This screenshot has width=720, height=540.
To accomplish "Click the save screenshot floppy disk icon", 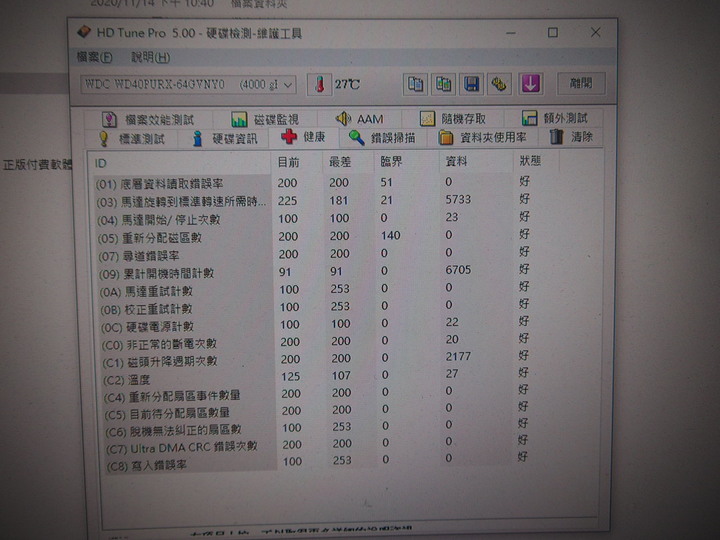I will [471, 84].
